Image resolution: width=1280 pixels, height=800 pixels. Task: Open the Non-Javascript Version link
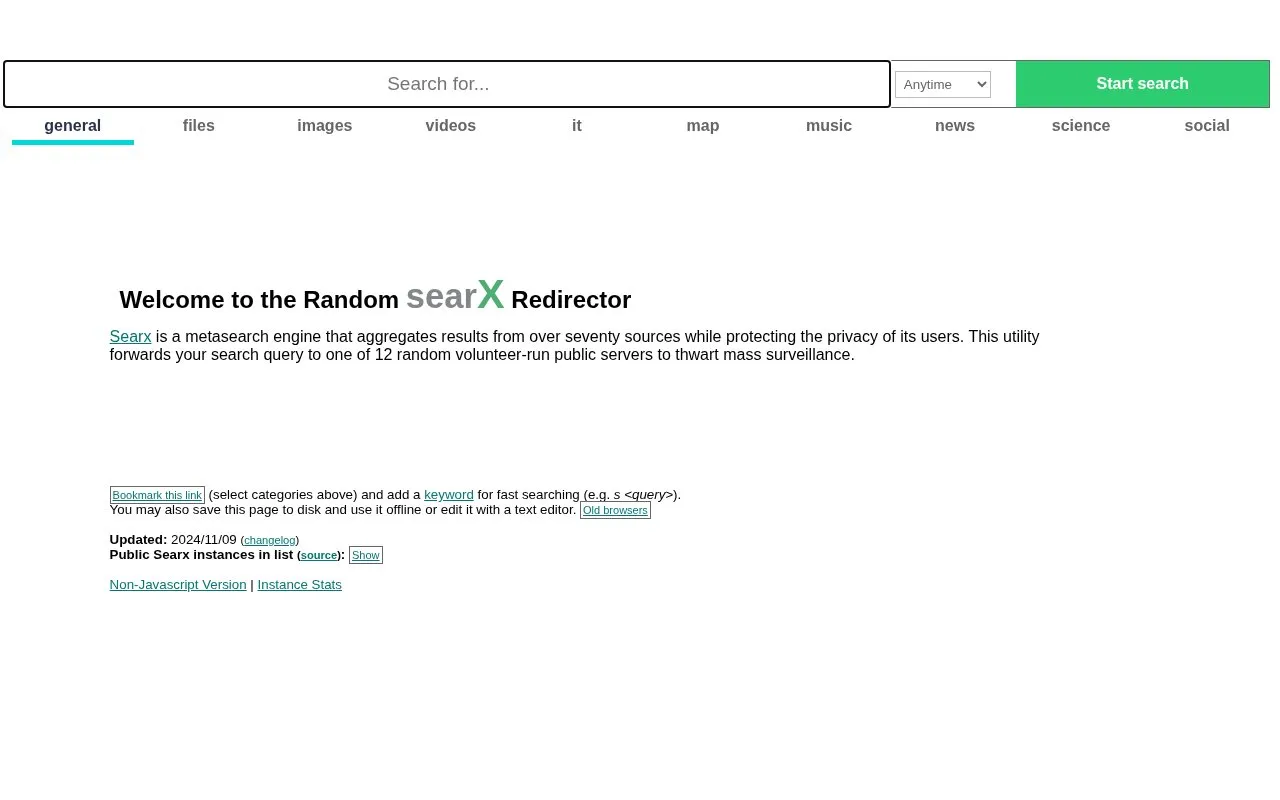[178, 585]
